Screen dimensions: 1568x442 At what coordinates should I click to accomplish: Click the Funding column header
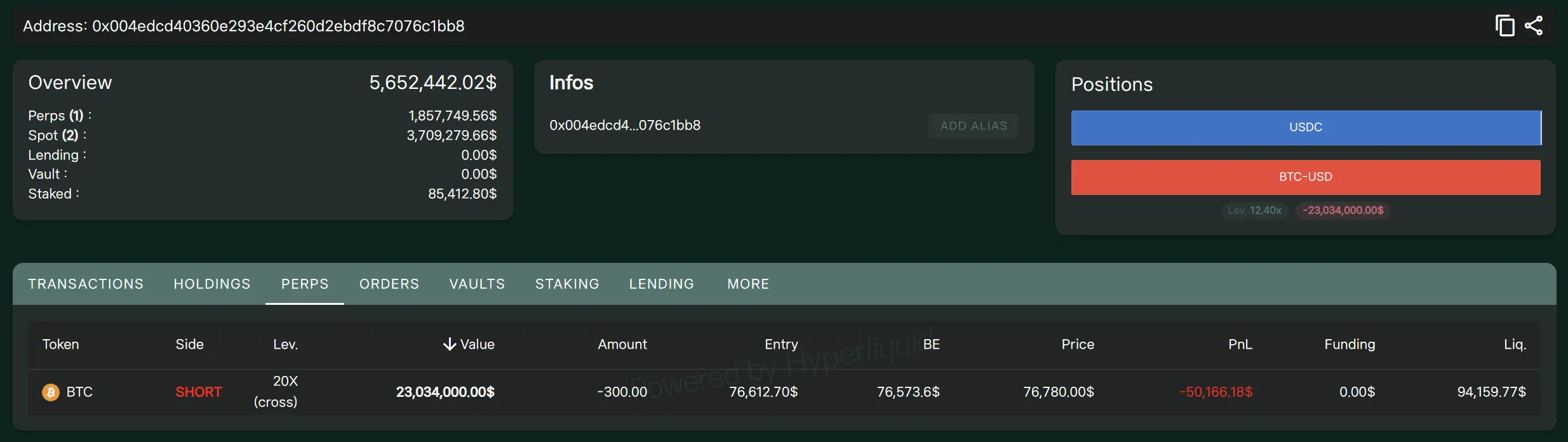1350,344
